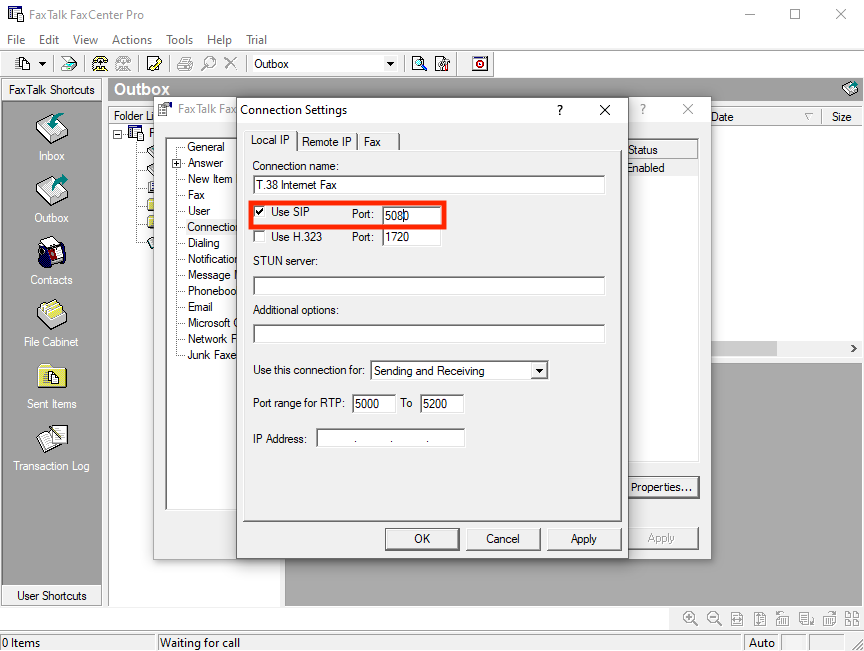This screenshot has width=864, height=651.
Task: Click the red record toolbar icon
Action: [480, 64]
